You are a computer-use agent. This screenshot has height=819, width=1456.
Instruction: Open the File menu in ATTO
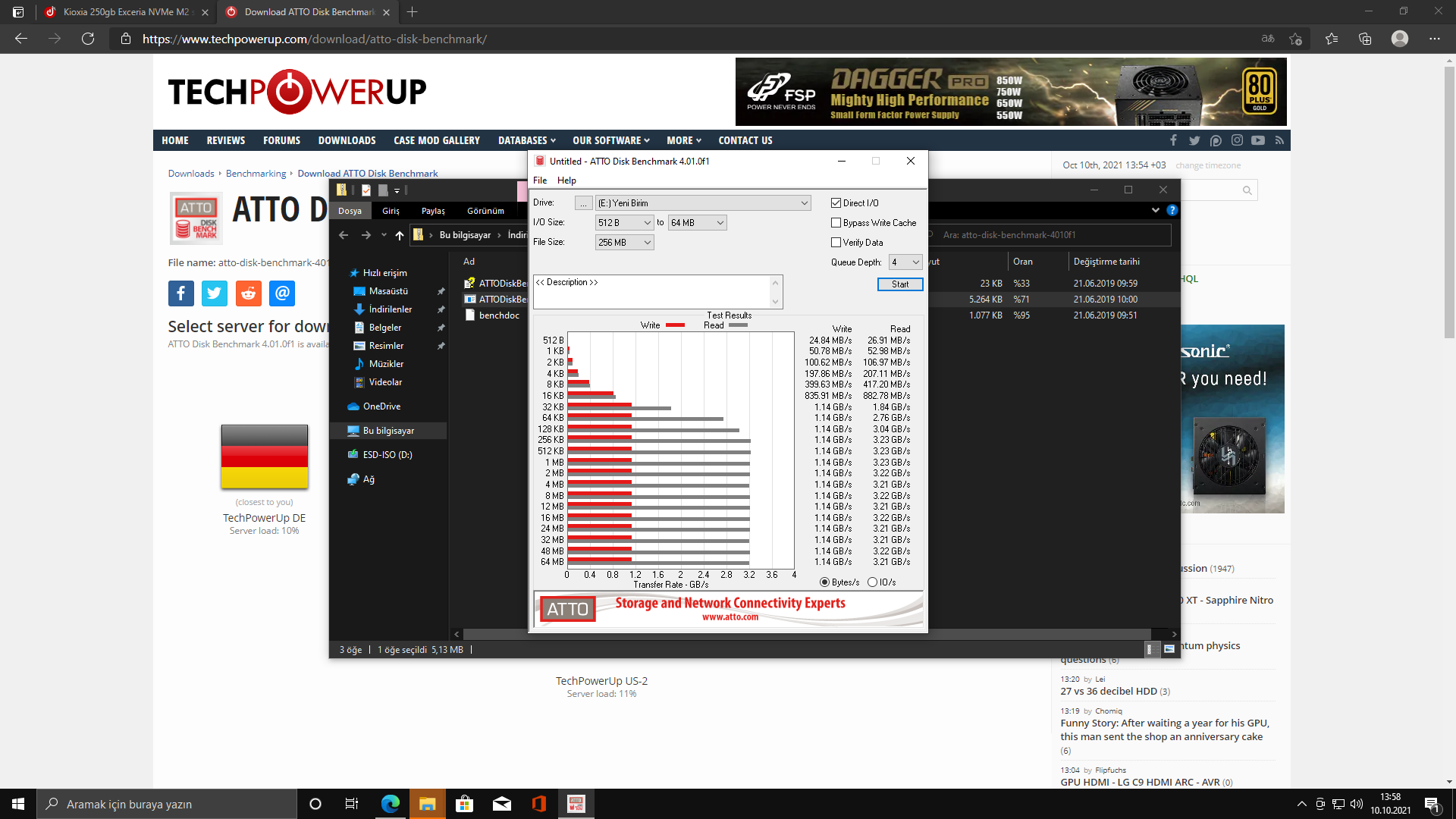click(x=540, y=180)
